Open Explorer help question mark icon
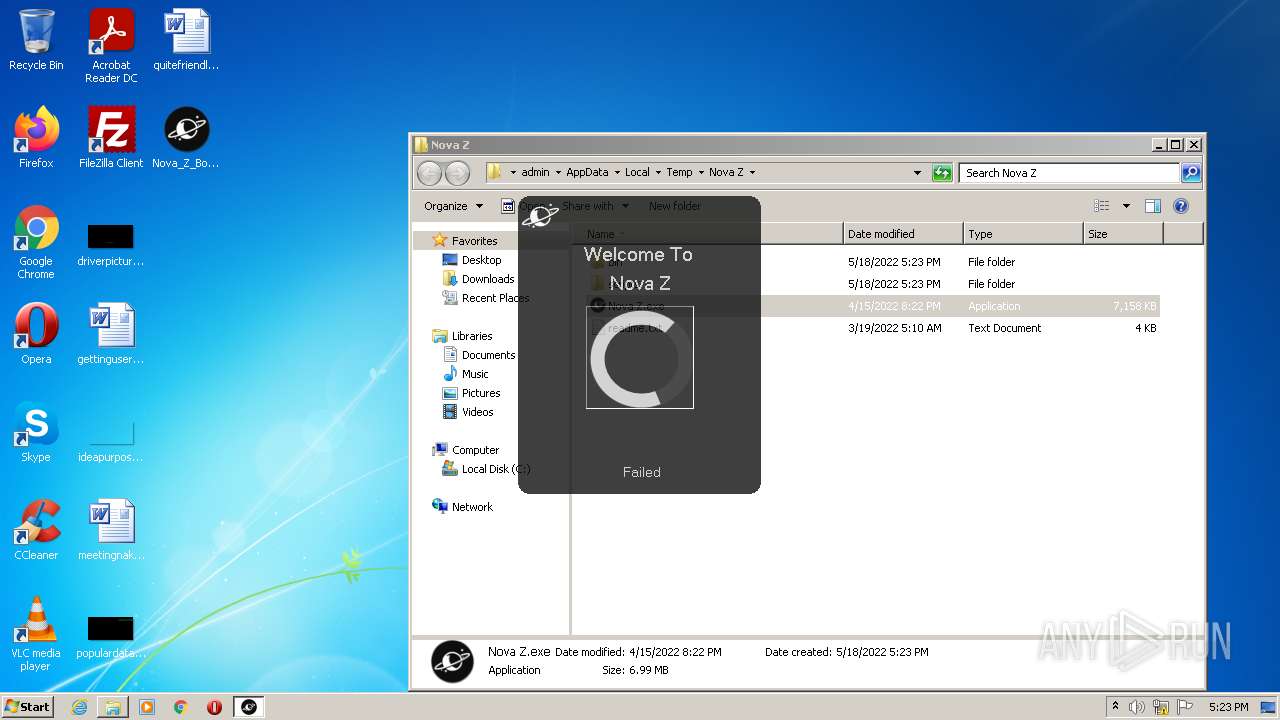The width and height of the screenshot is (1280, 720). point(1180,206)
